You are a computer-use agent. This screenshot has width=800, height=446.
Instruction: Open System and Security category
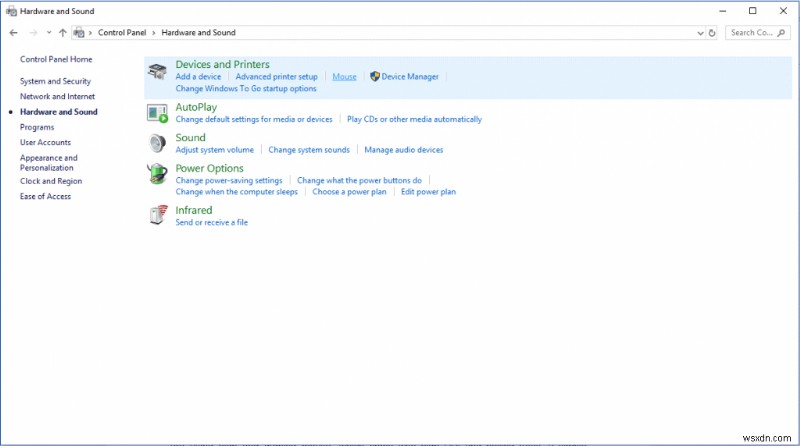click(x=55, y=81)
